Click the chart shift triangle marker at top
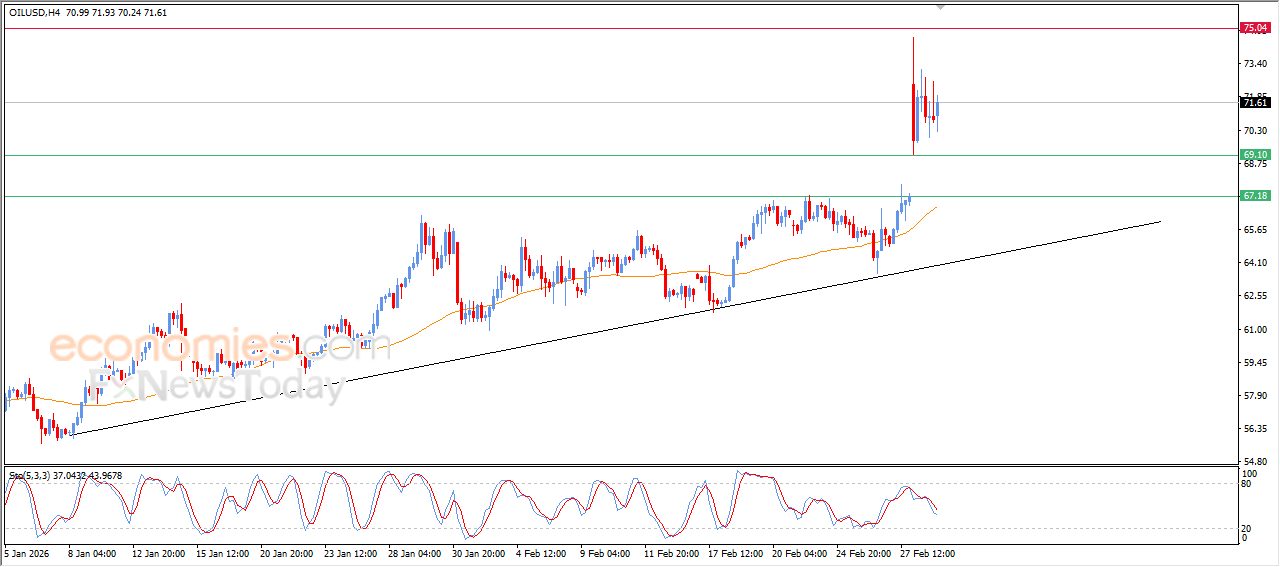This screenshot has height=567, width=1280. (x=940, y=6)
